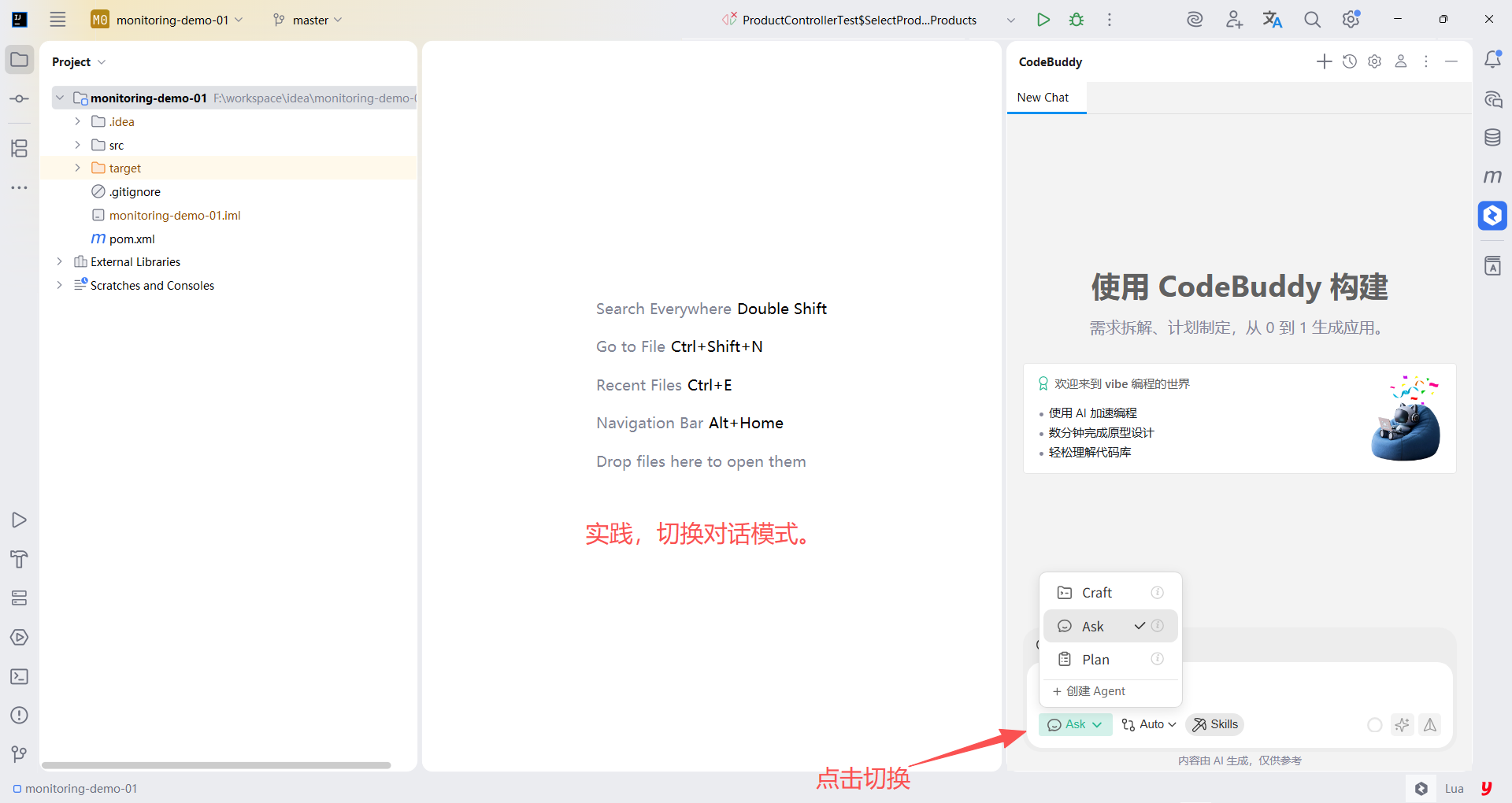Screen dimensions: 1512x803
Task: Collapse the monitoring-demo-01 project root
Action: (x=60, y=98)
